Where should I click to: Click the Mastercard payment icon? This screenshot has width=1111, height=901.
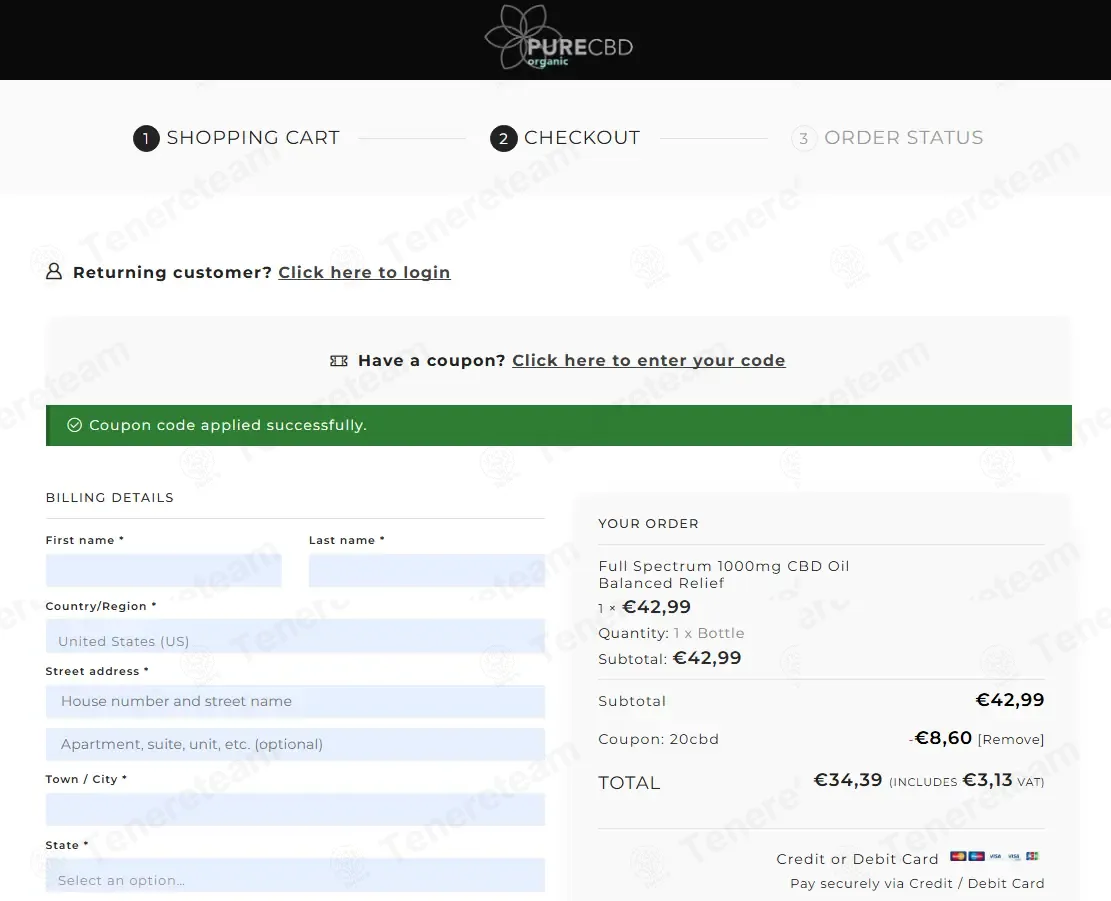(x=957, y=857)
